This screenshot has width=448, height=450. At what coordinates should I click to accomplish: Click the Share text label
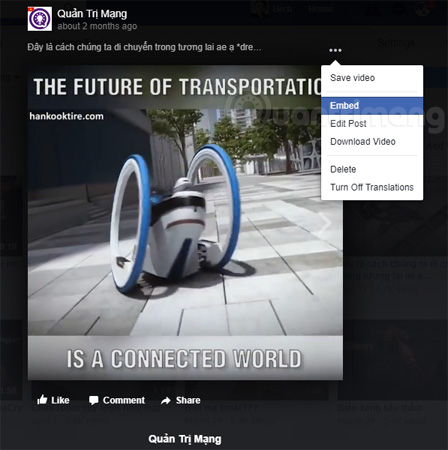click(x=188, y=400)
